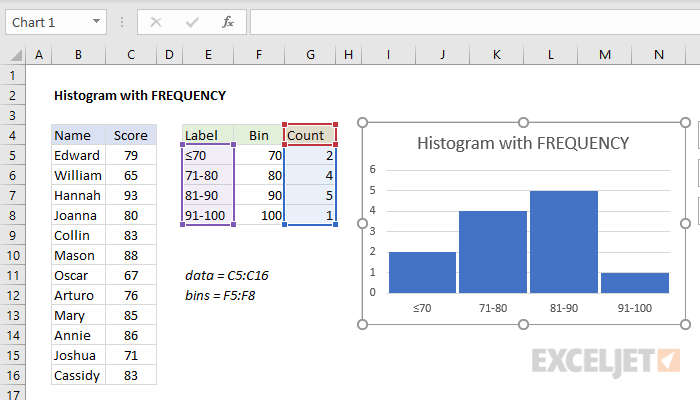Click the Select All corner triangle
Image resolution: width=700 pixels, height=400 pixels.
(16, 55)
